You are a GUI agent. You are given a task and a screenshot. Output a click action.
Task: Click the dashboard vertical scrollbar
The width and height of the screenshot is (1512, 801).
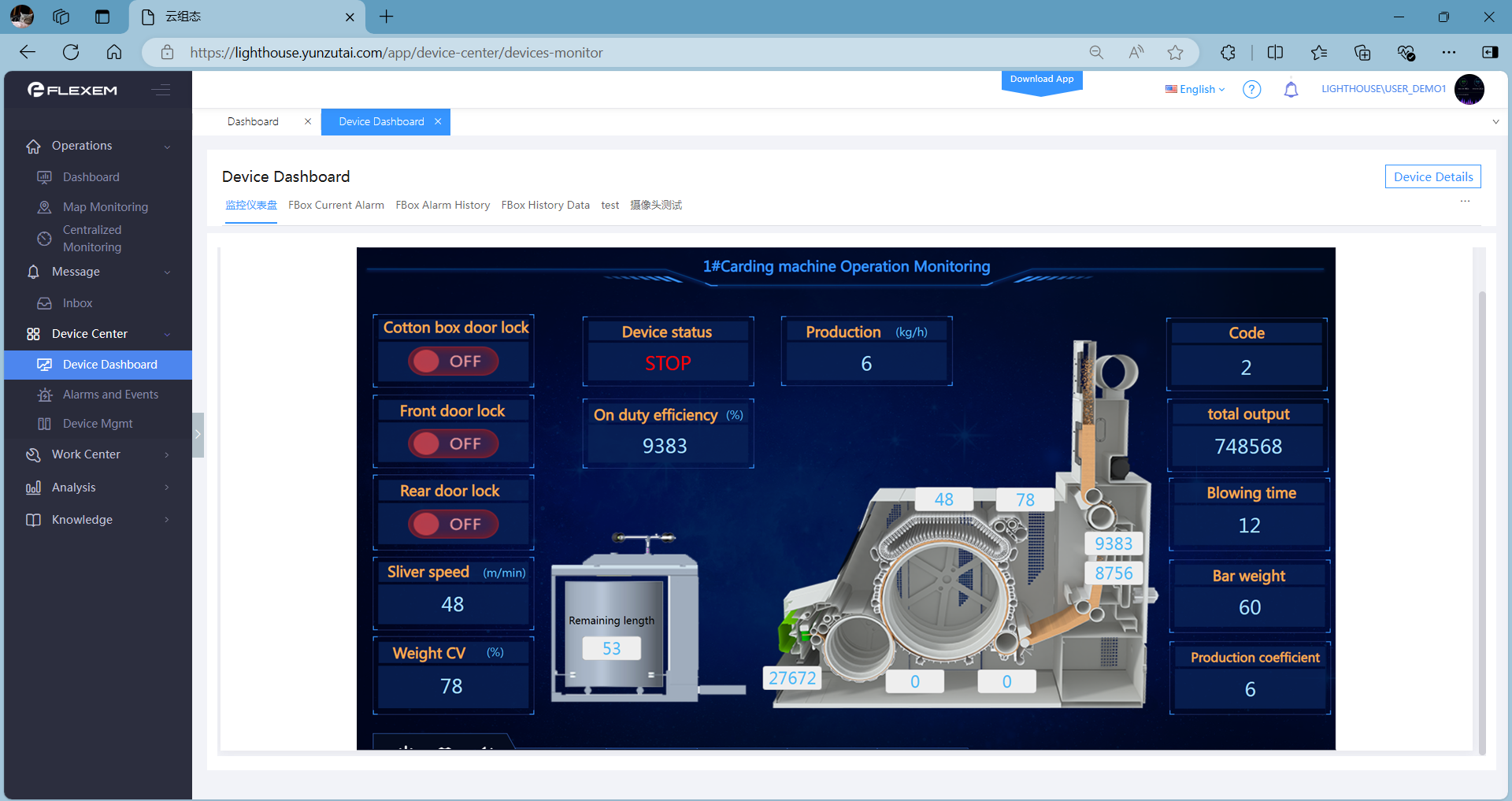pyautogui.click(x=1482, y=521)
